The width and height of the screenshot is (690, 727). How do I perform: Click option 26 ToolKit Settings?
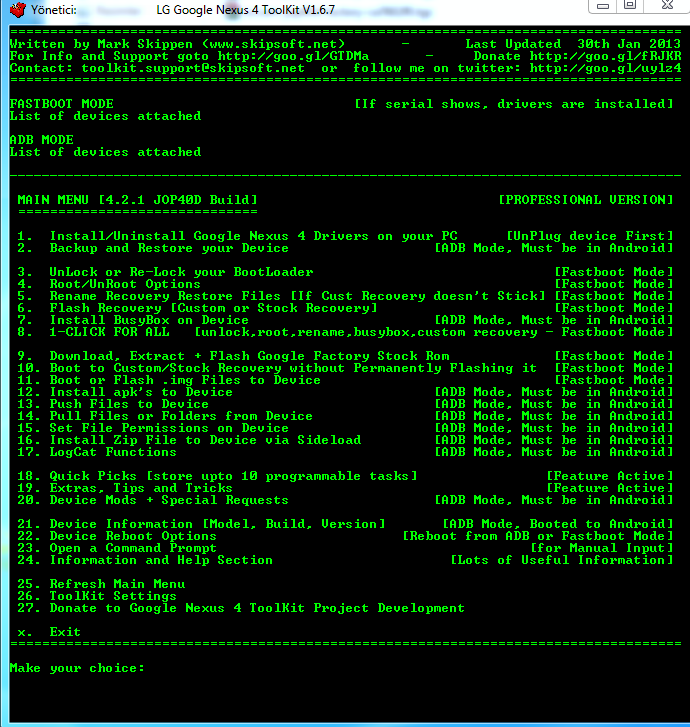pyautogui.click(x=97, y=598)
